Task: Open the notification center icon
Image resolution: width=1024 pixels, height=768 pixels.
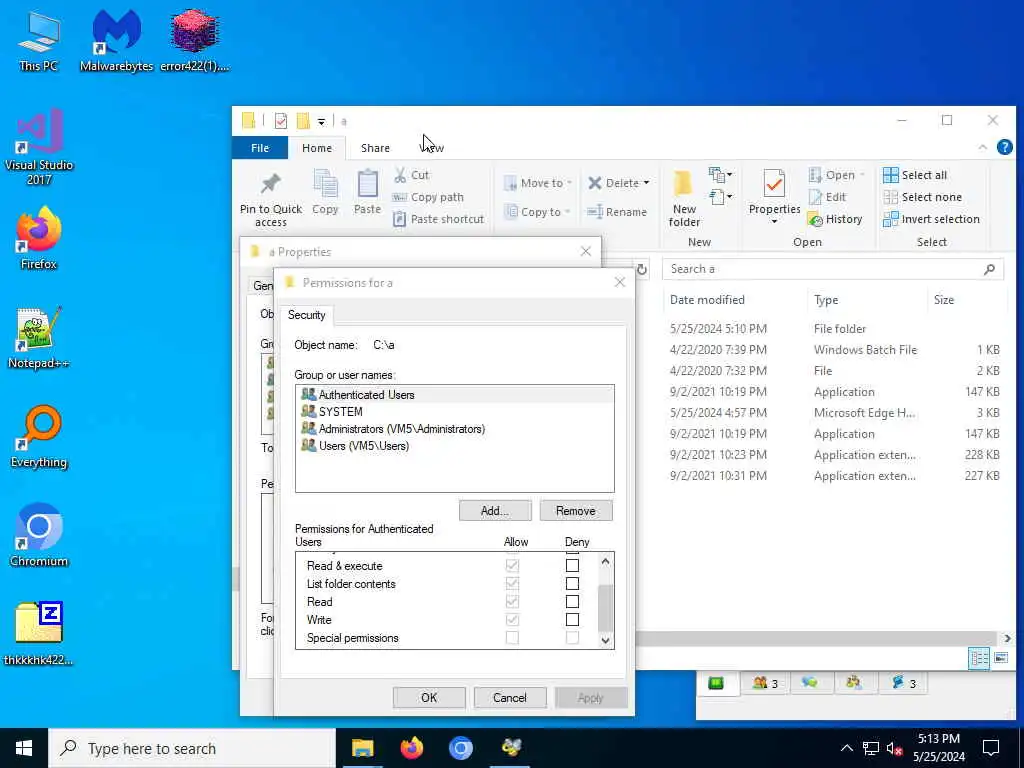Action: click(991, 748)
